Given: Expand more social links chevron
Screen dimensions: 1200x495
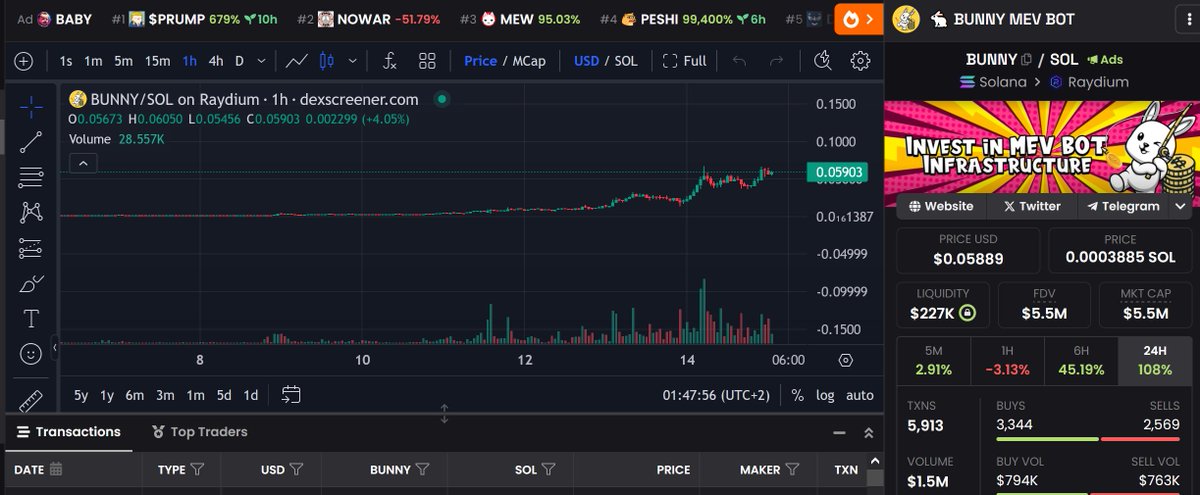Looking at the screenshot, I should (1182, 206).
